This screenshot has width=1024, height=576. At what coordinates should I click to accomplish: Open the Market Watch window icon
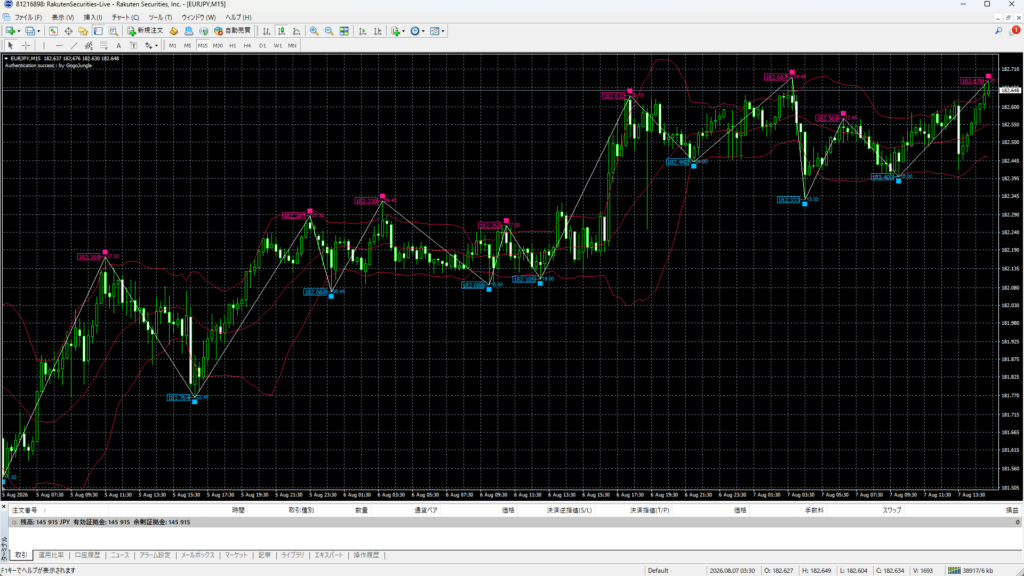tap(53, 31)
